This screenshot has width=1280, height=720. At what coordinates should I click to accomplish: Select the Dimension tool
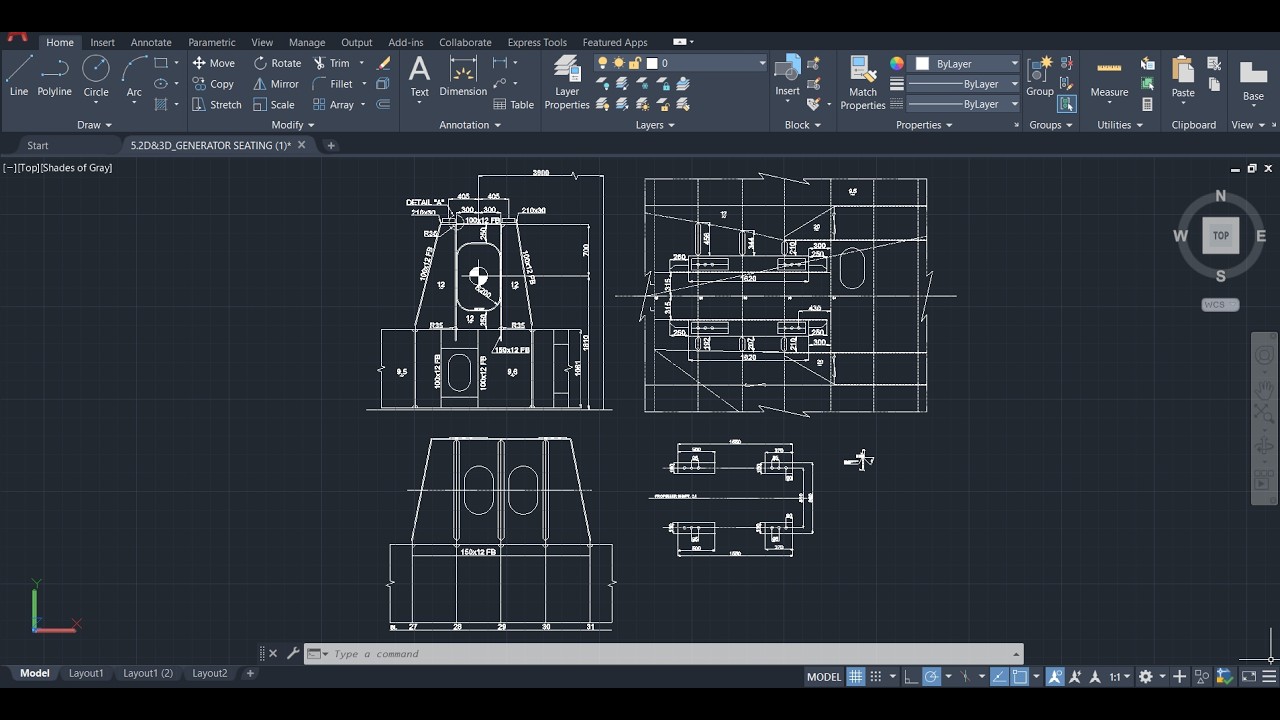click(463, 77)
